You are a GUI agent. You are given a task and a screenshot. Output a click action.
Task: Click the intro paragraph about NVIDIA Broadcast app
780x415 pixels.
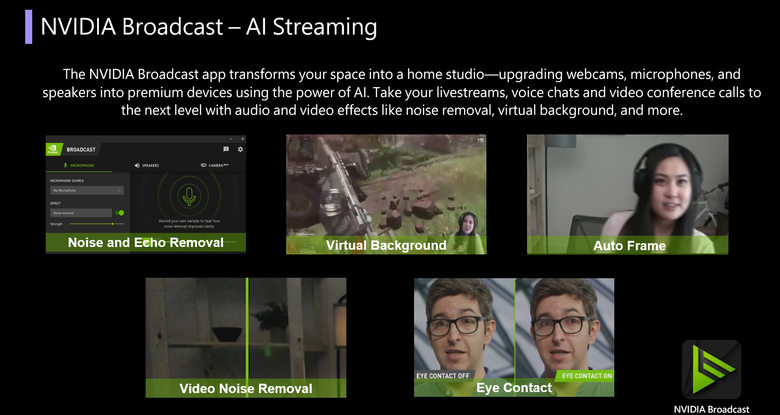pyautogui.click(x=401, y=92)
